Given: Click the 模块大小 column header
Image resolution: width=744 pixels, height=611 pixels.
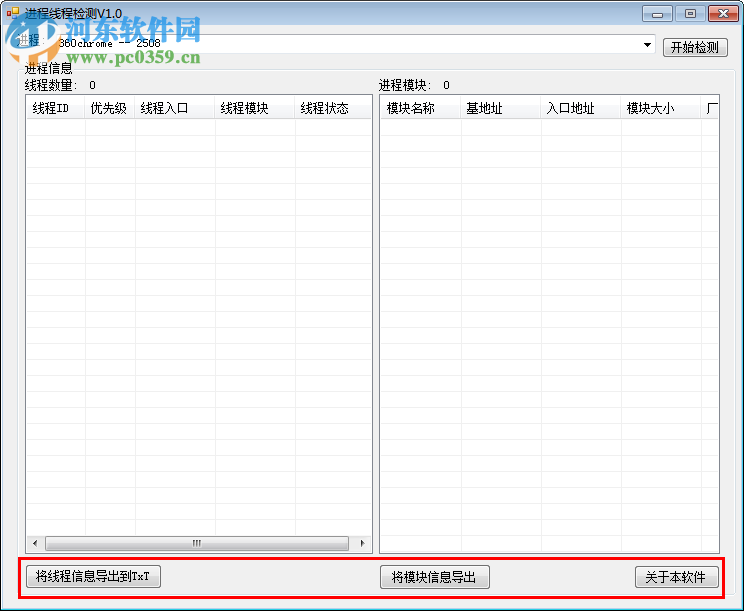Looking at the screenshot, I should pyautogui.click(x=660, y=108).
